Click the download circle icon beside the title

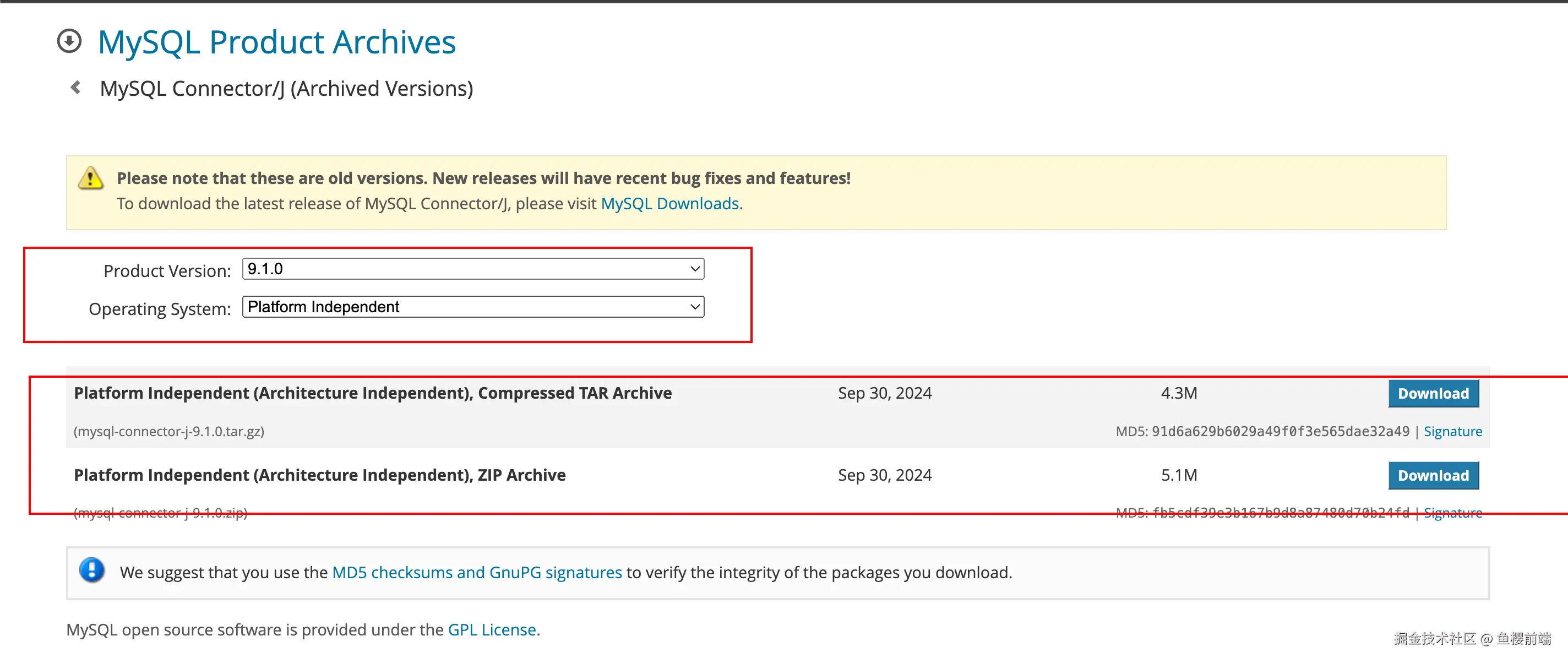click(x=69, y=41)
